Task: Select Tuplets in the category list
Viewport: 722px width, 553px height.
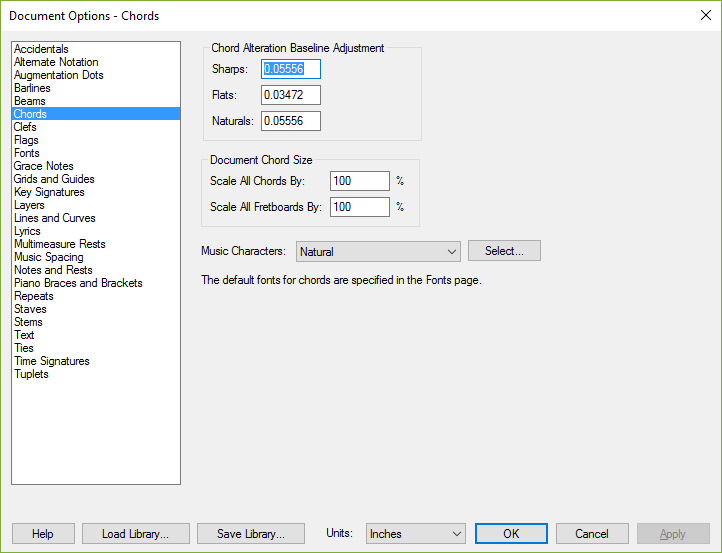Action: [31, 374]
